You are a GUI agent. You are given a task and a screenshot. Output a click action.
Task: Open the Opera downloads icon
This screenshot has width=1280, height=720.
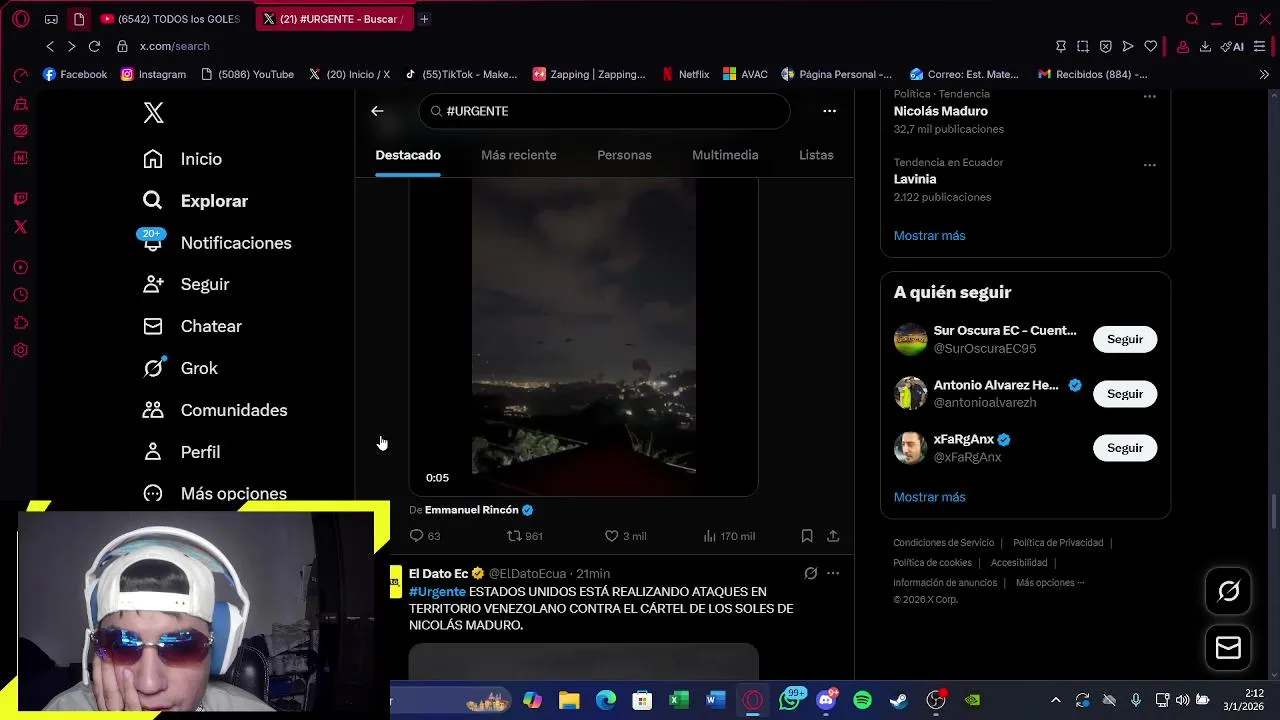(1205, 46)
